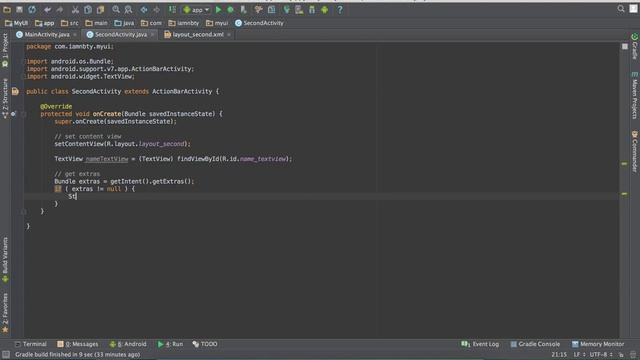
Task: Click the class gutter icon beside SecondActivity
Action: point(15,91)
